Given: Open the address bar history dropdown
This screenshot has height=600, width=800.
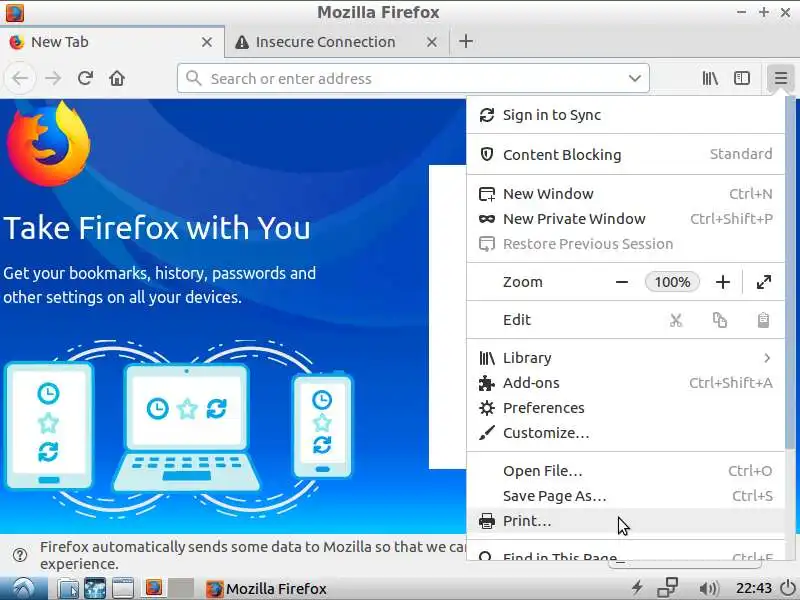Looking at the screenshot, I should click(x=635, y=79).
